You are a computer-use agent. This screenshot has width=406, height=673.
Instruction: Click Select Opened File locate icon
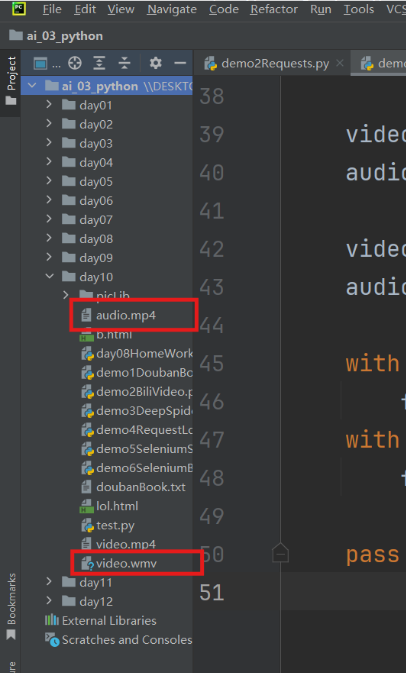tap(75, 64)
